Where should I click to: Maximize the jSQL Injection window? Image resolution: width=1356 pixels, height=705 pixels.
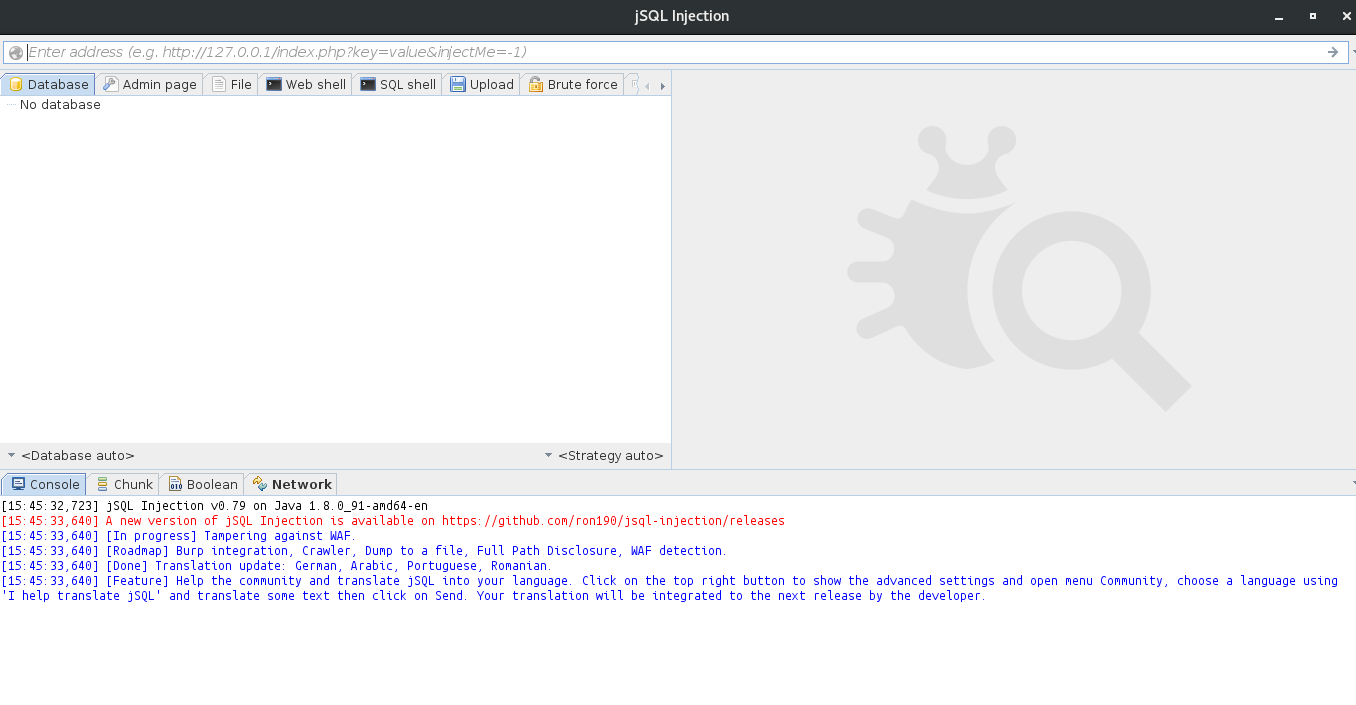(1313, 16)
